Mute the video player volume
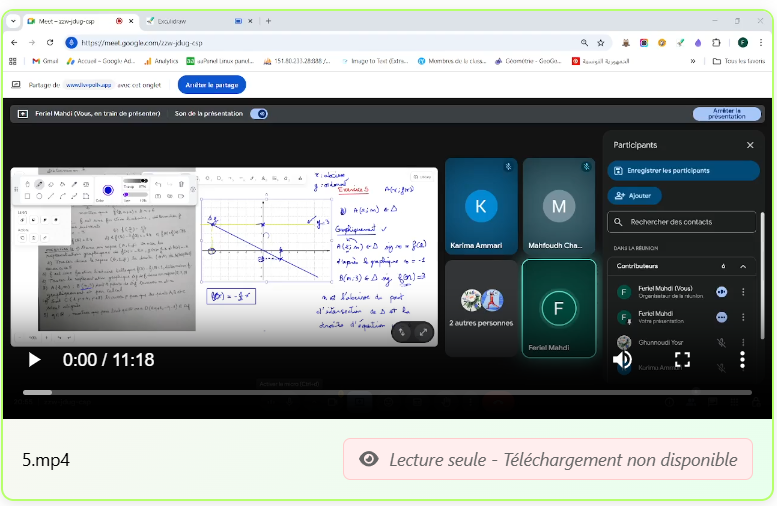The height and width of the screenshot is (506, 777). 622,359
